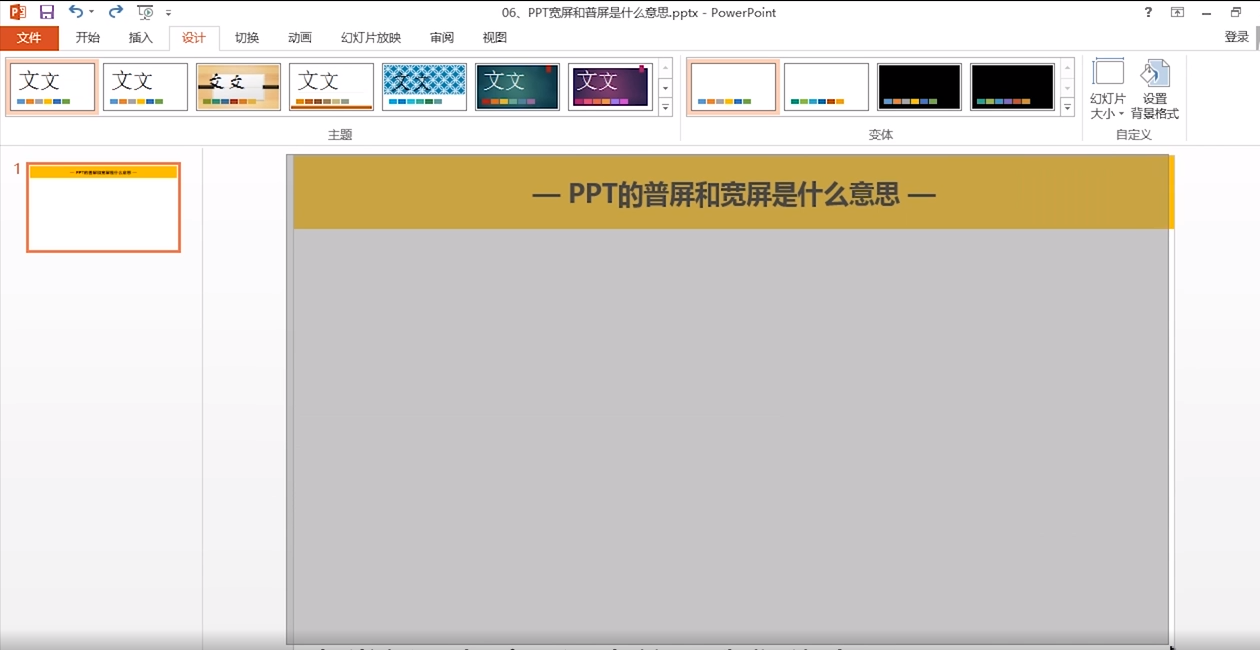Click the grey content area of the slide

[730, 436]
